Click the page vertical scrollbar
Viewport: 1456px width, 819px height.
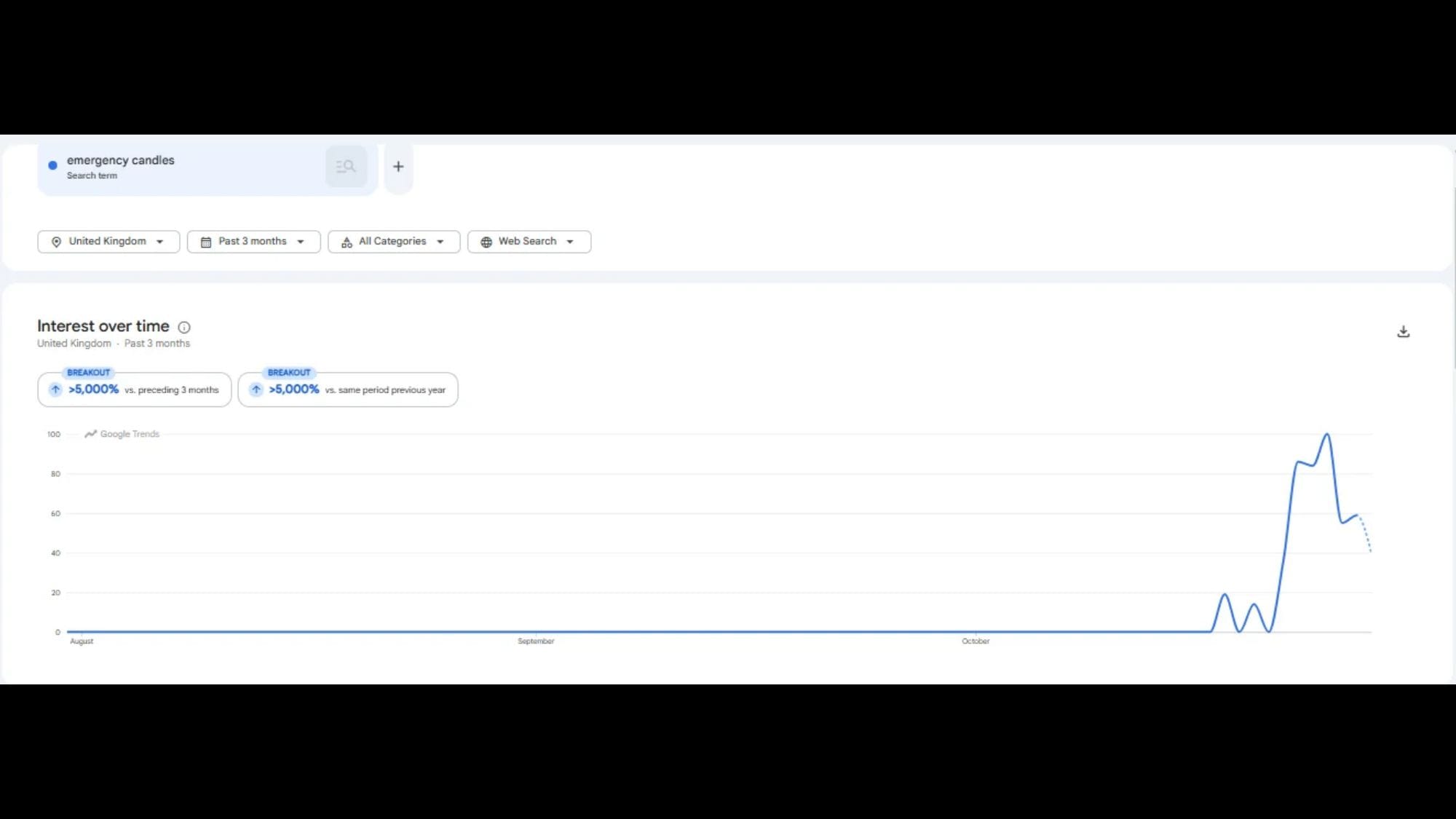point(1454,277)
